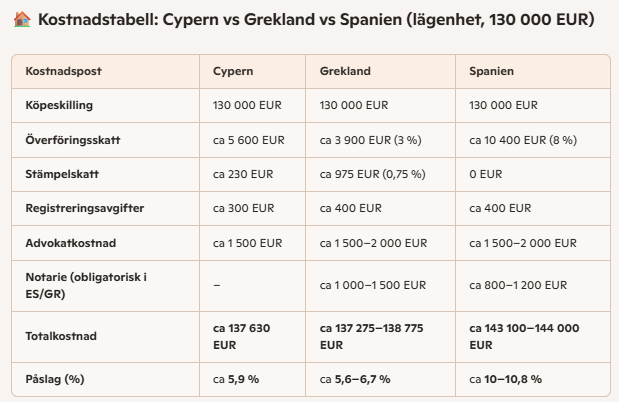Click the Cypern column header
The width and height of the screenshot is (619, 402).
coord(233,72)
